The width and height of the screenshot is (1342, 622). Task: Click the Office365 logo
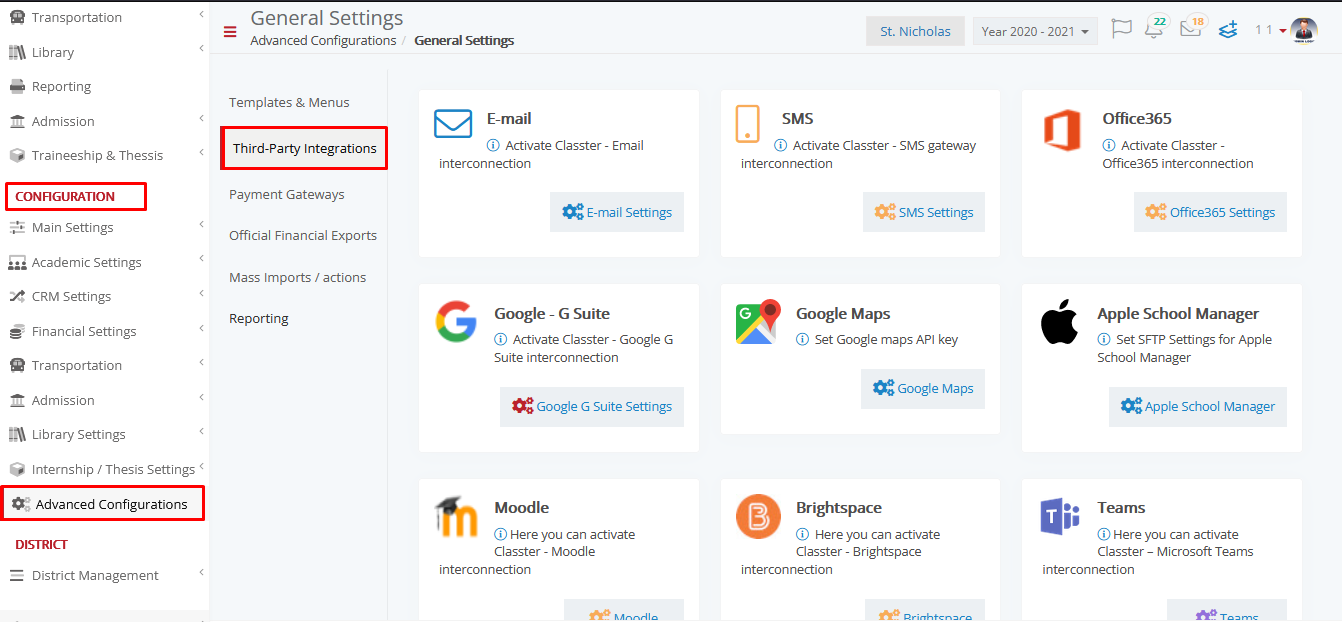1061,130
